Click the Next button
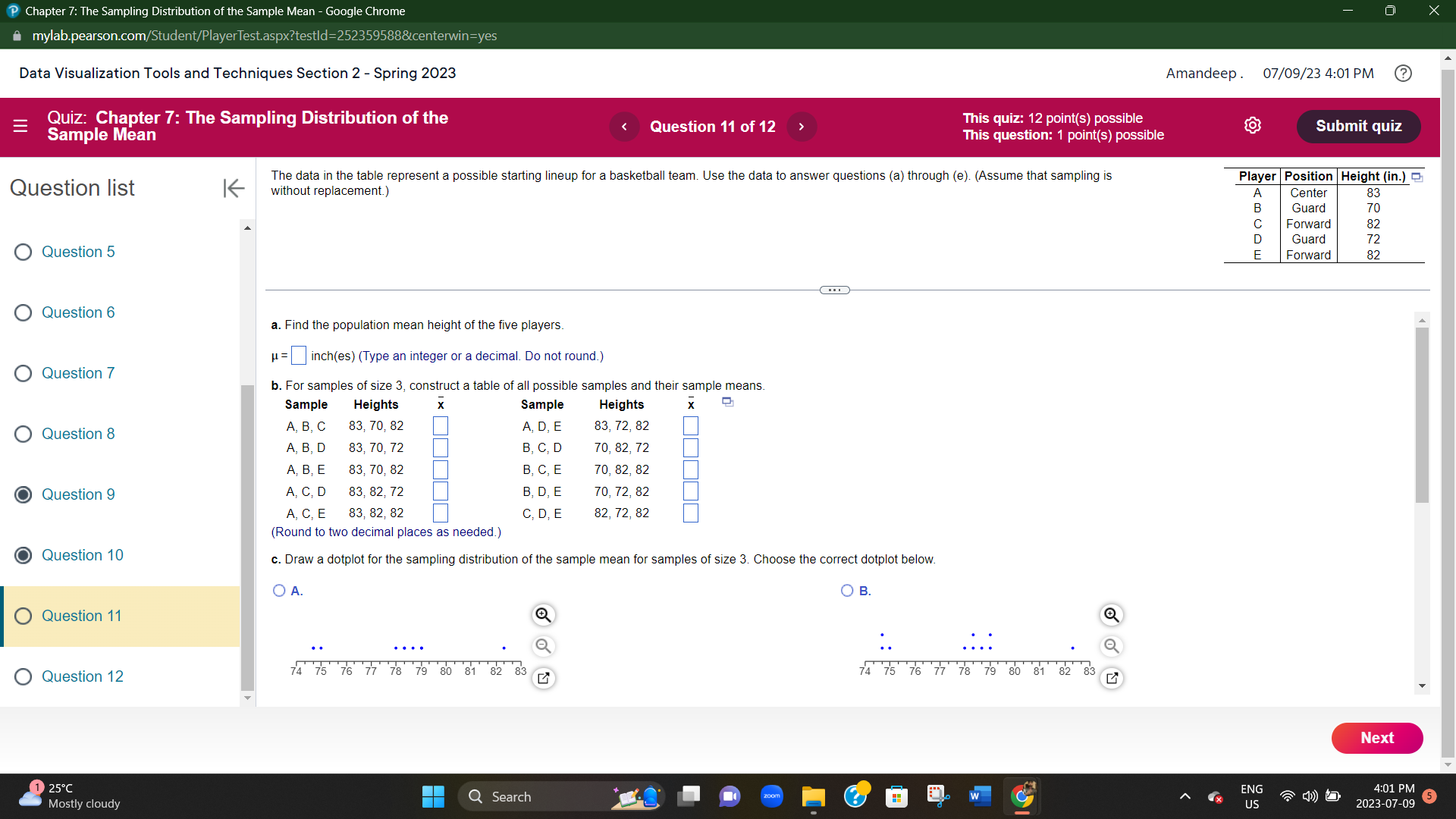This screenshot has height=819, width=1456. click(x=1376, y=738)
